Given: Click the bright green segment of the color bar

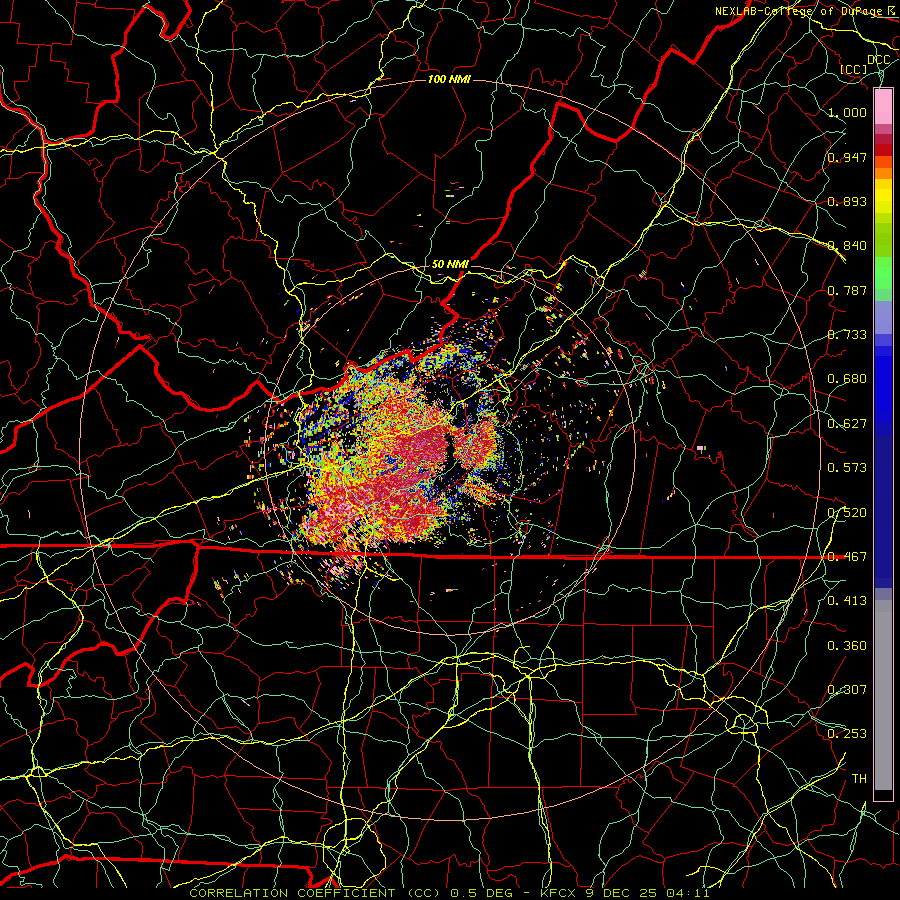Looking at the screenshot, I should [883, 273].
